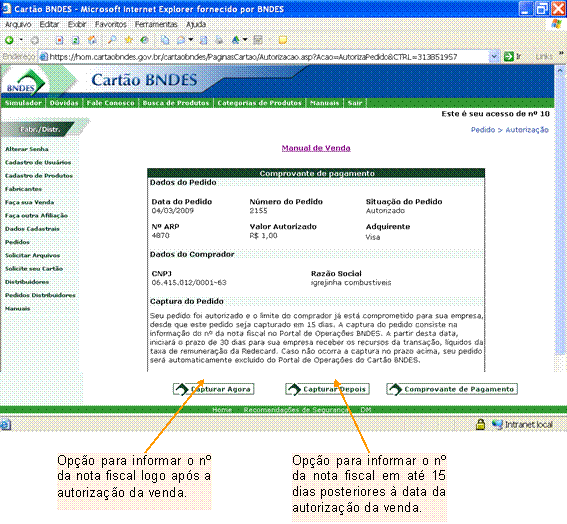This screenshot has height=524, width=567.
Task: Click Sair to log out
Action: pos(355,103)
